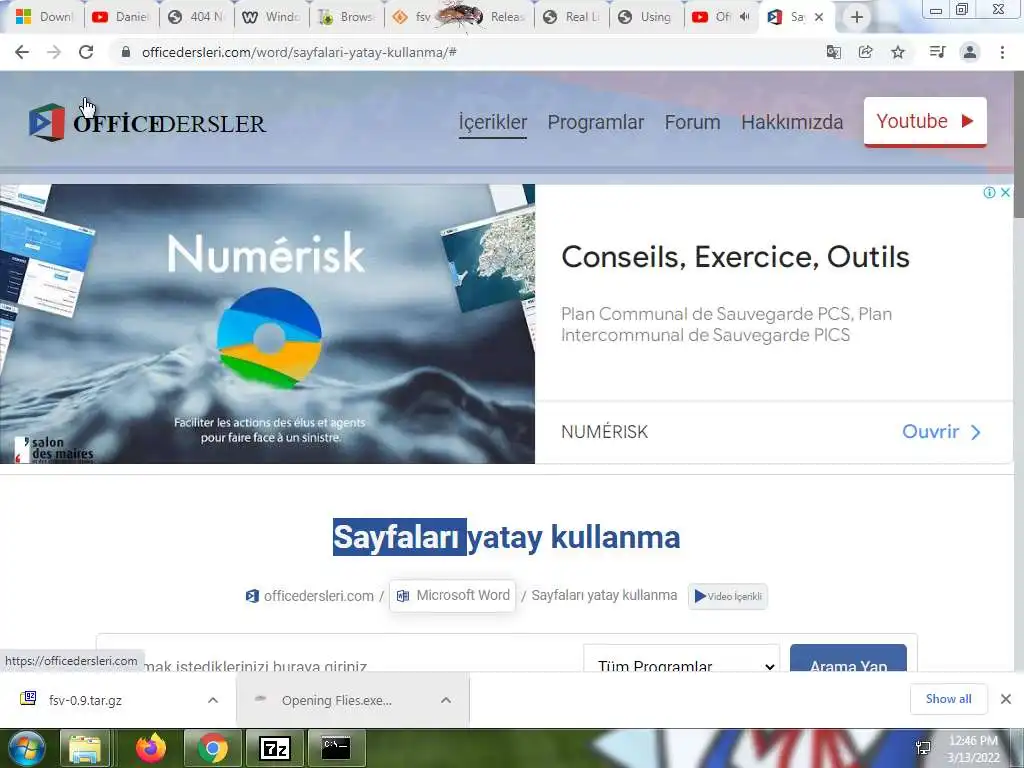This screenshot has width=1024, height=768.
Task: Open the İçerikler menu
Action: pyautogui.click(x=492, y=122)
